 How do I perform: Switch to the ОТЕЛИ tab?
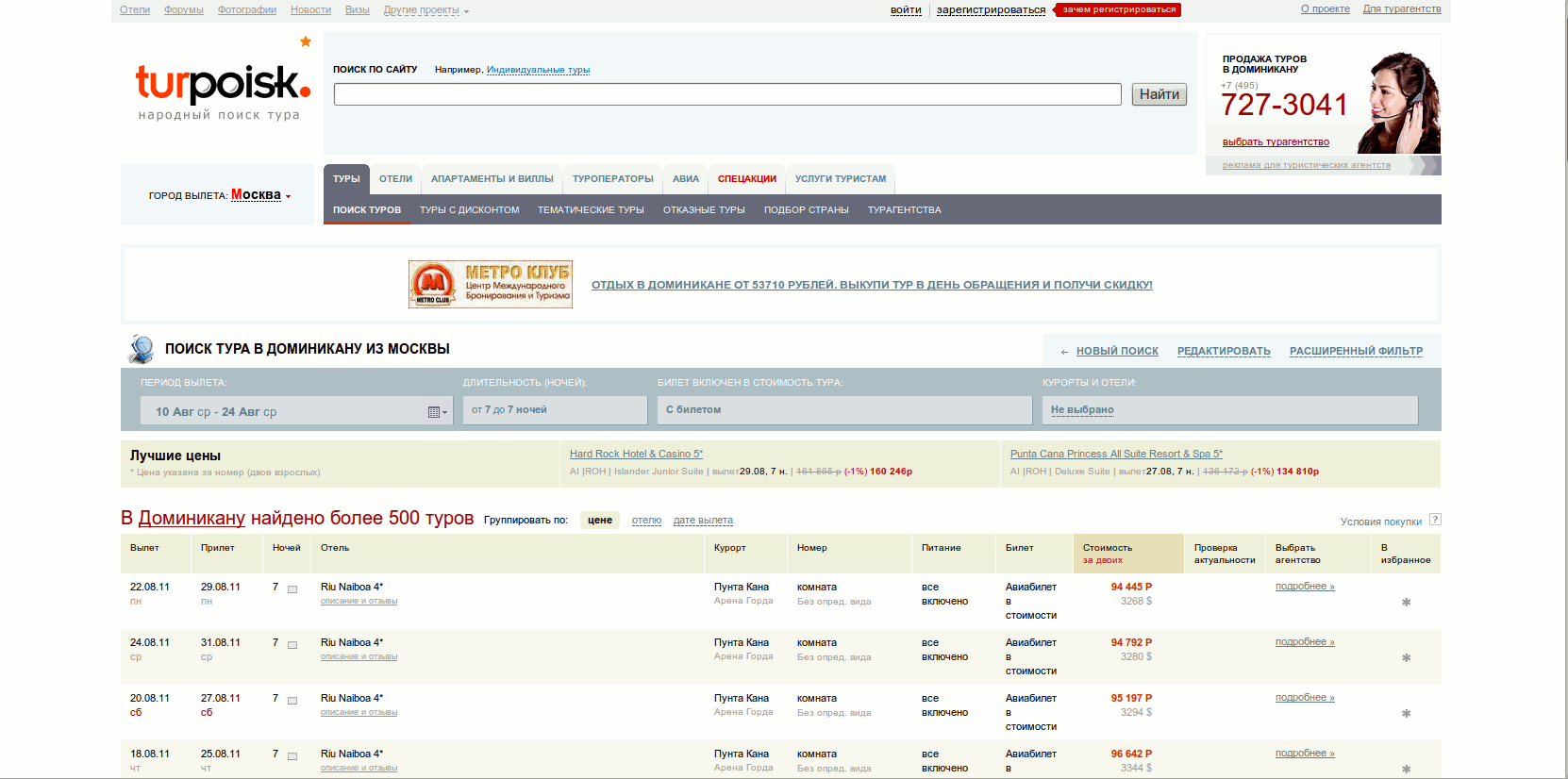(396, 179)
